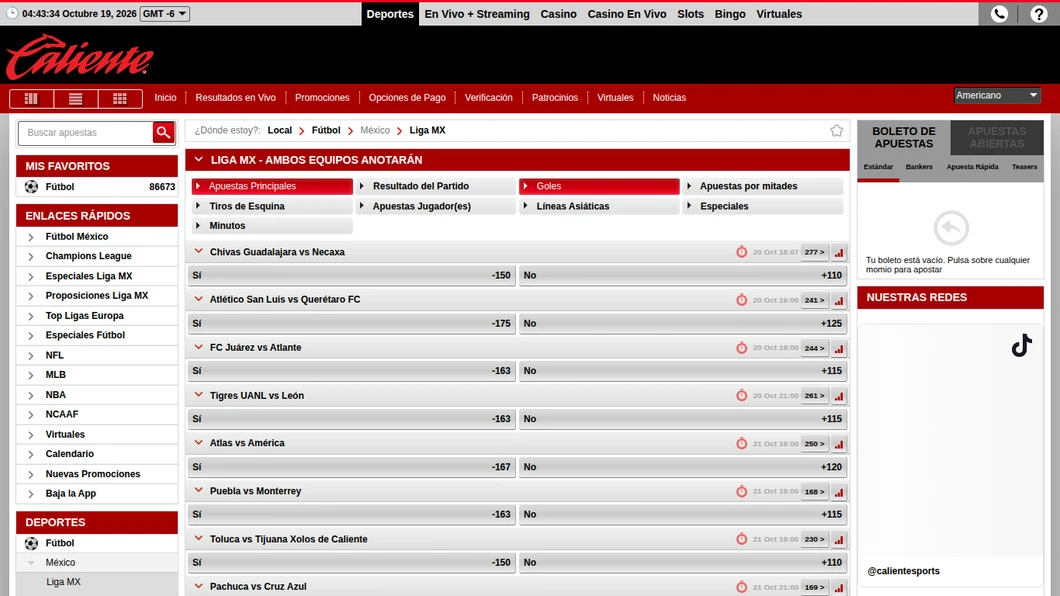Image resolution: width=1060 pixels, height=596 pixels.
Task: Open 277 more markets for Chivas vs Necaxa
Action: [x=815, y=252]
